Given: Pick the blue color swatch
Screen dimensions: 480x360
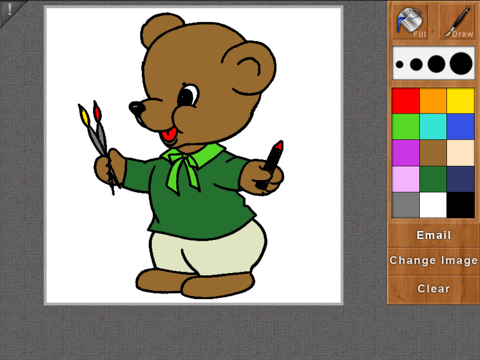Looking at the screenshot, I should (461, 127).
